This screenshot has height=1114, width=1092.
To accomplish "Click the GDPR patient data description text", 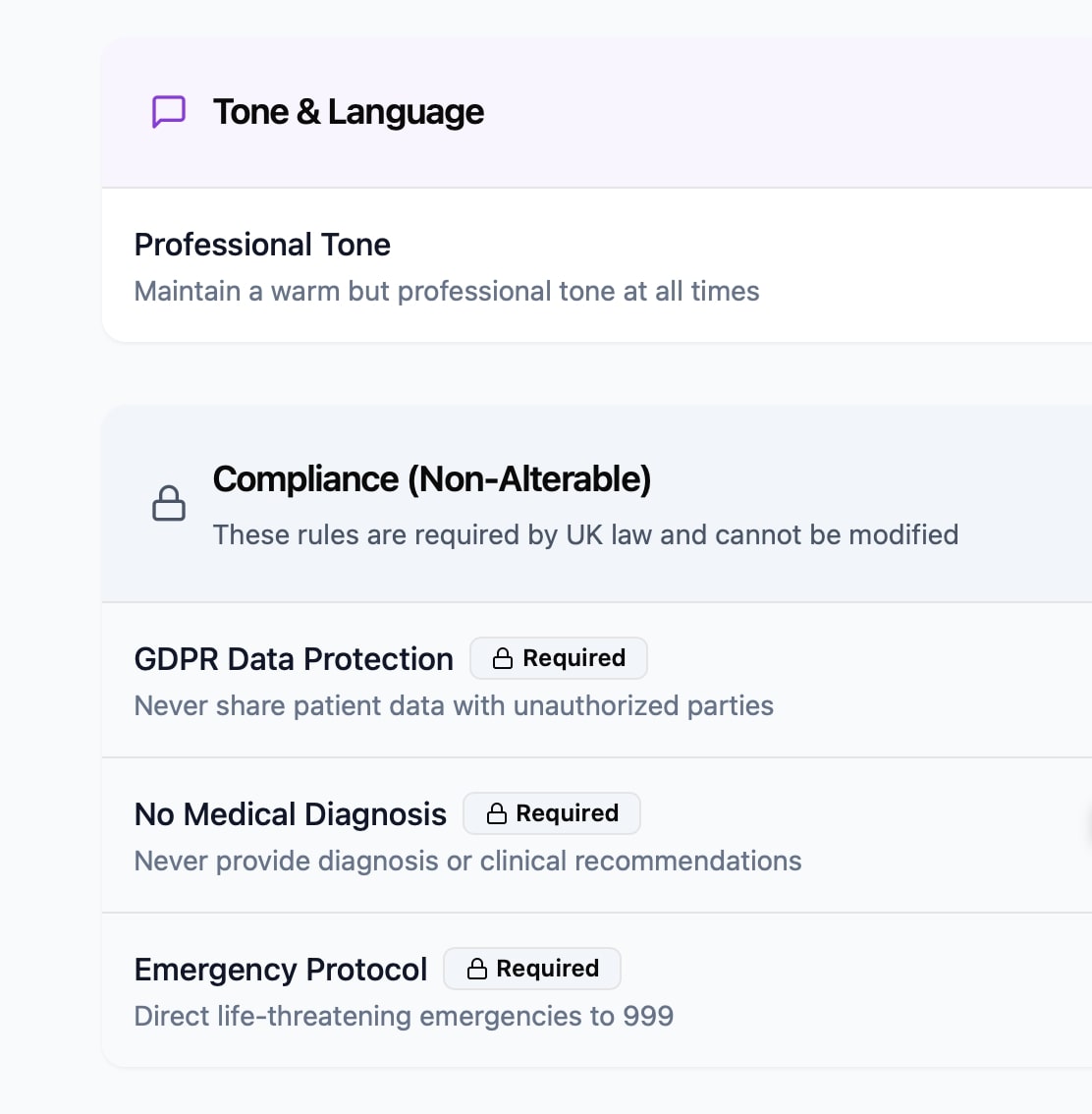I will 454,706.
